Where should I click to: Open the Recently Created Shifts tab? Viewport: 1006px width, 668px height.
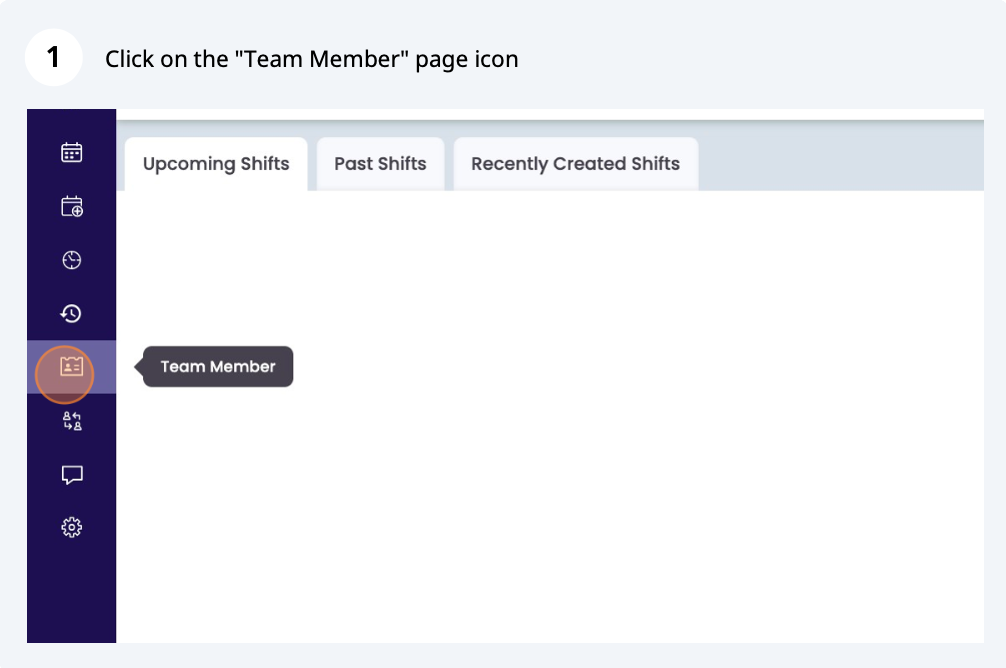coord(575,164)
